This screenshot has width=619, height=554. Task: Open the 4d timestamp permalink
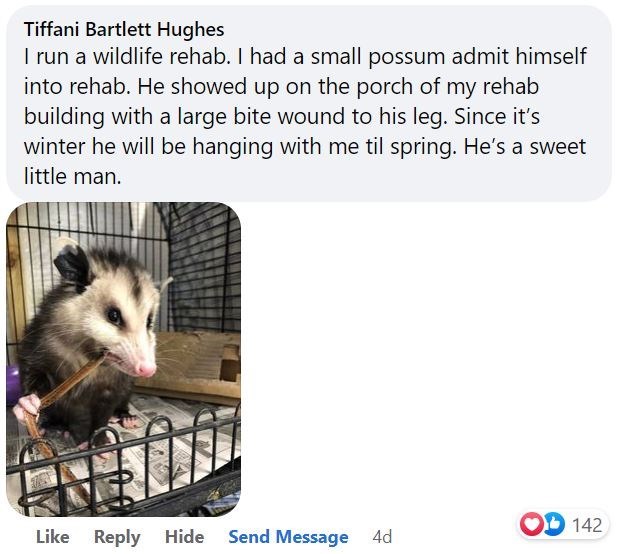tap(382, 537)
